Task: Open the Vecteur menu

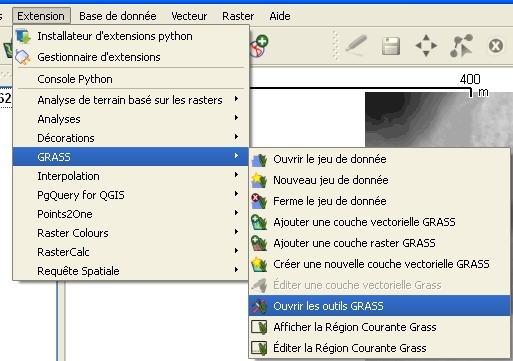Action: point(189,16)
